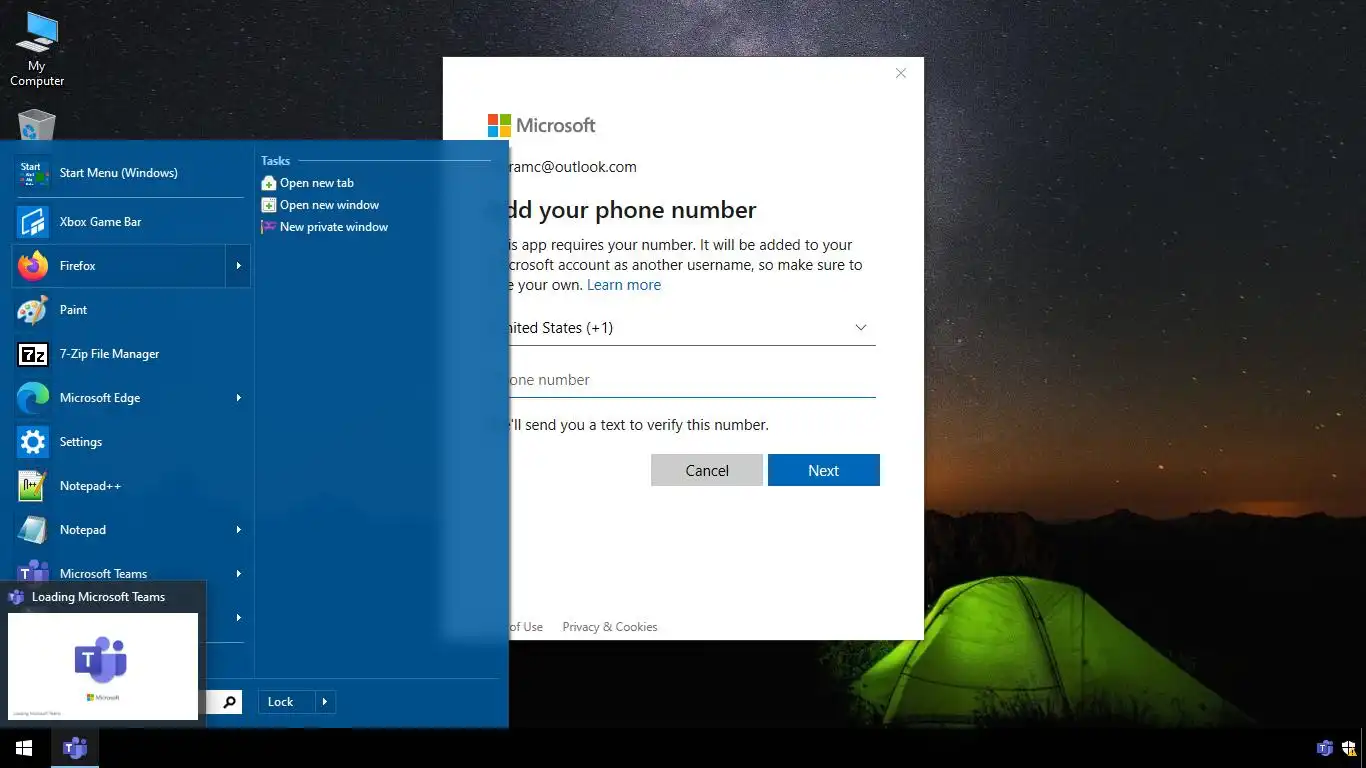Open Paint from the start menu
The height and width of the screenshot is (768, 1366).
pos(130,310)
